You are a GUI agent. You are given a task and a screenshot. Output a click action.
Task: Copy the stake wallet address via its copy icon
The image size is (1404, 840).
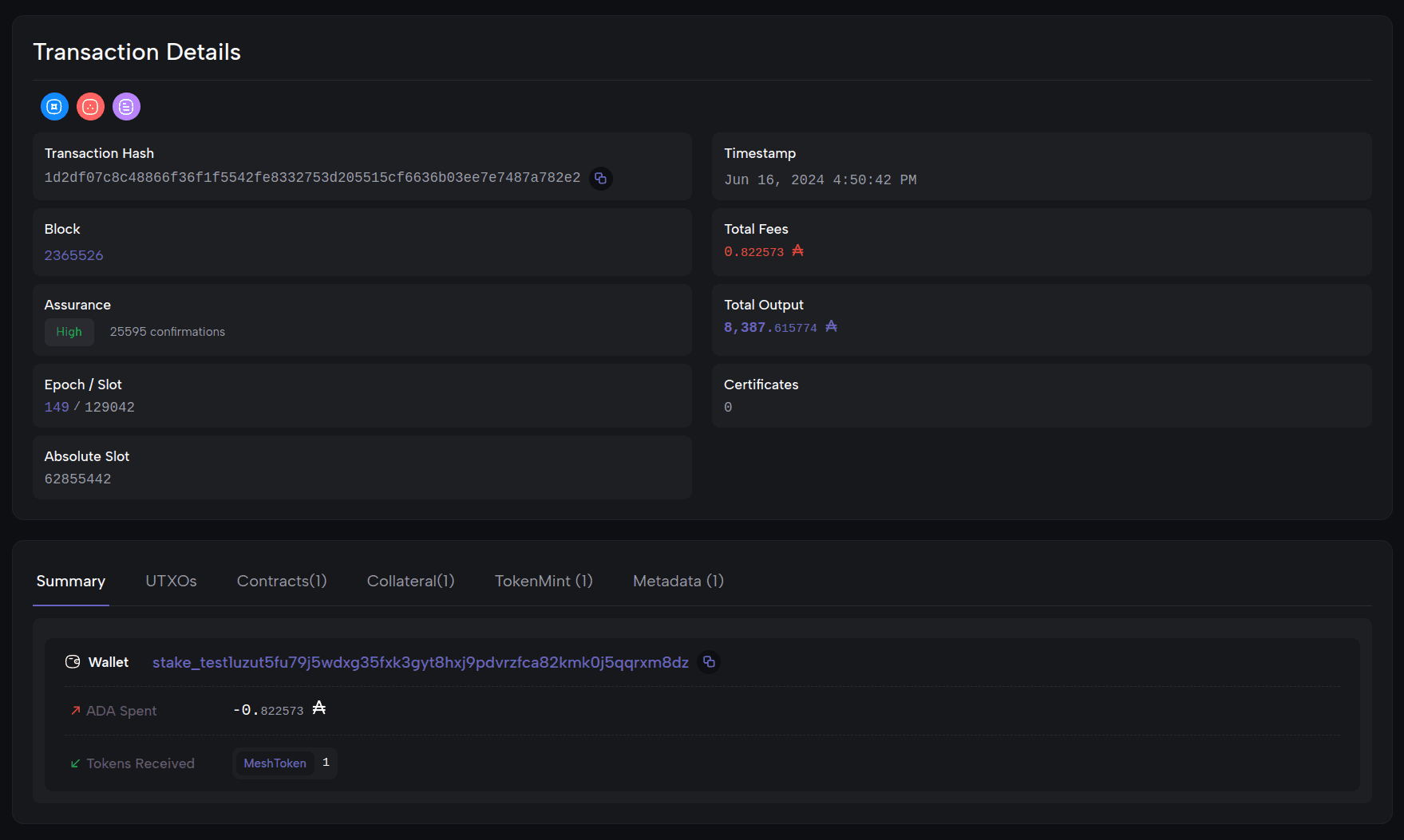point(709,662)
